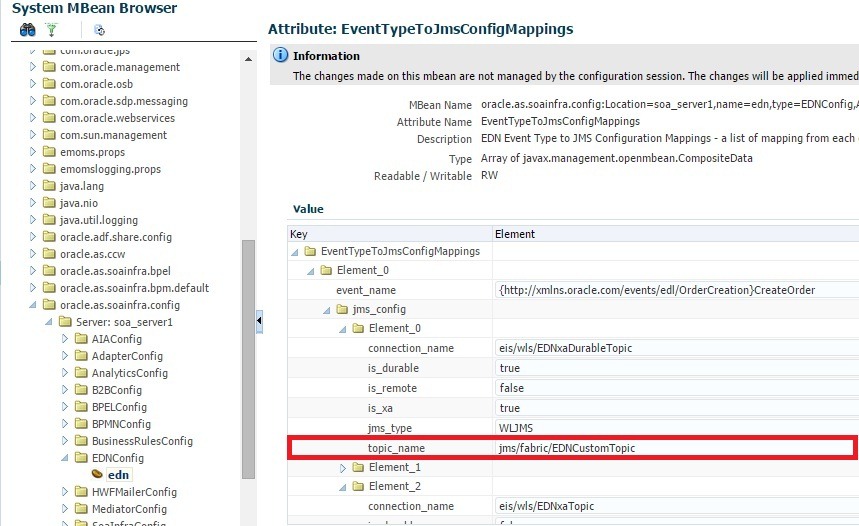Click the Refresh MBean tree icon
The image size is (859, 526).
tap(100, 30)
